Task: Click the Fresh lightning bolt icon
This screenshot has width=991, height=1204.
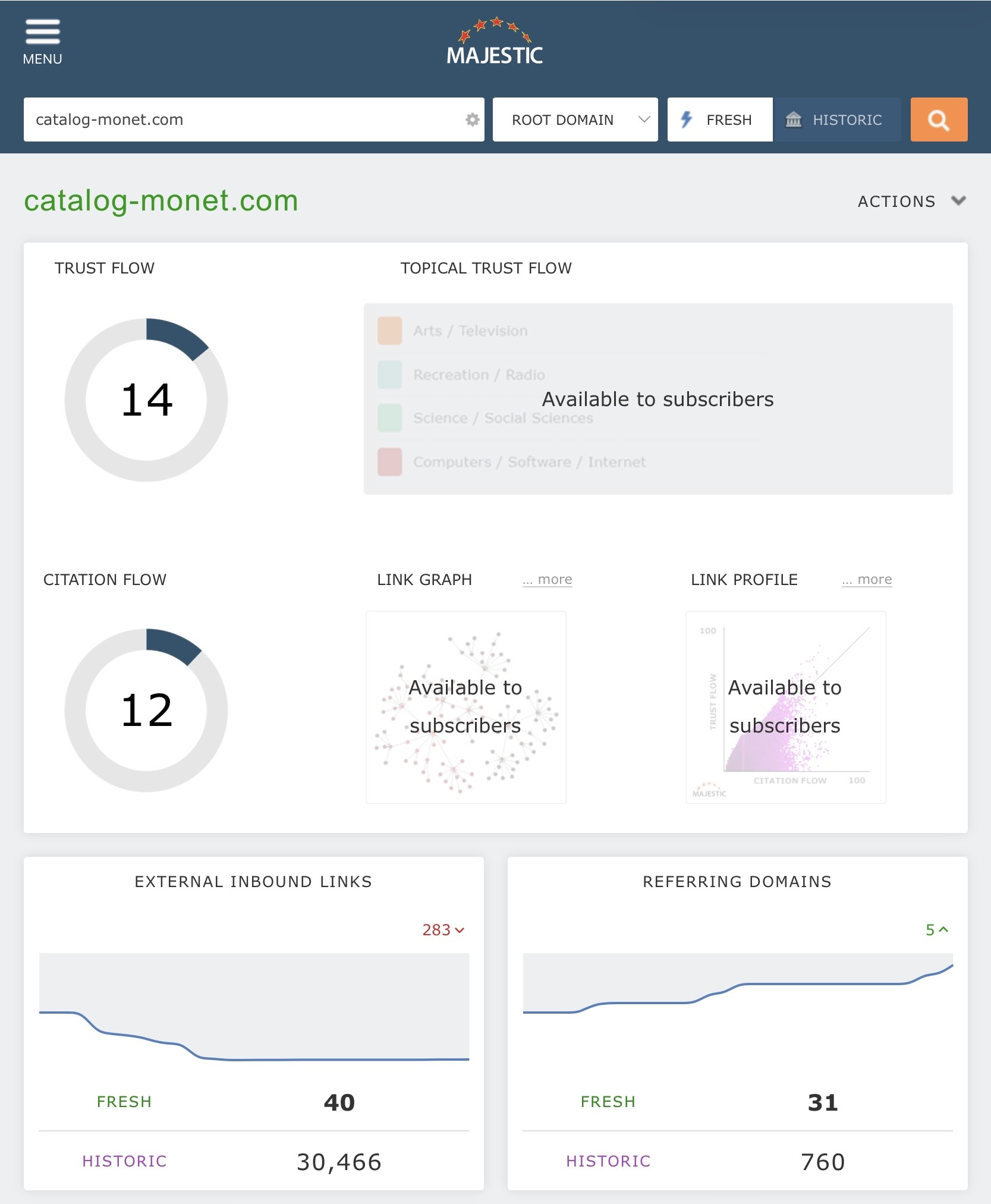Action: click(687, 120)
